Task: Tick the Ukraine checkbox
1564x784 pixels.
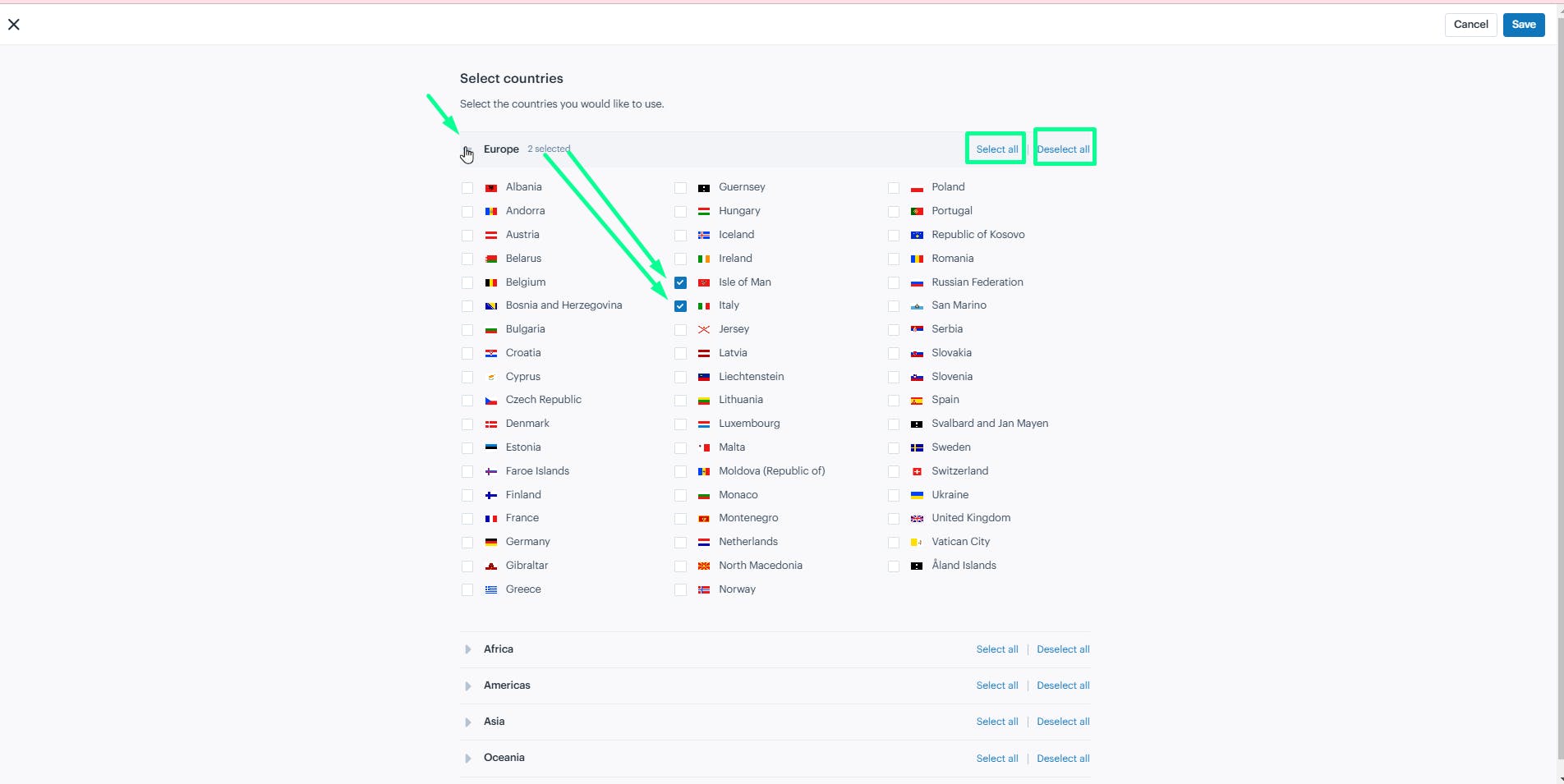Action: (x=894, y=495)
